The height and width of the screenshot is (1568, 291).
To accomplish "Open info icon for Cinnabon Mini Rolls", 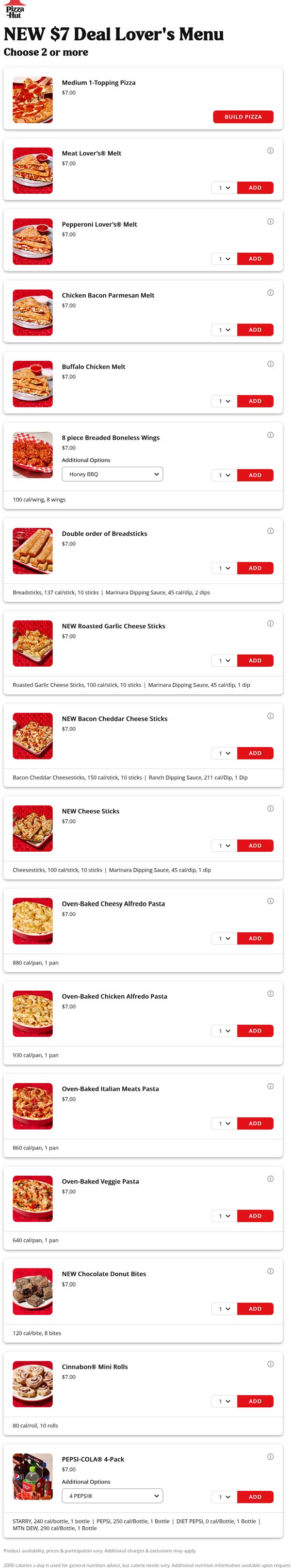I will click(x=270, y=1364).
